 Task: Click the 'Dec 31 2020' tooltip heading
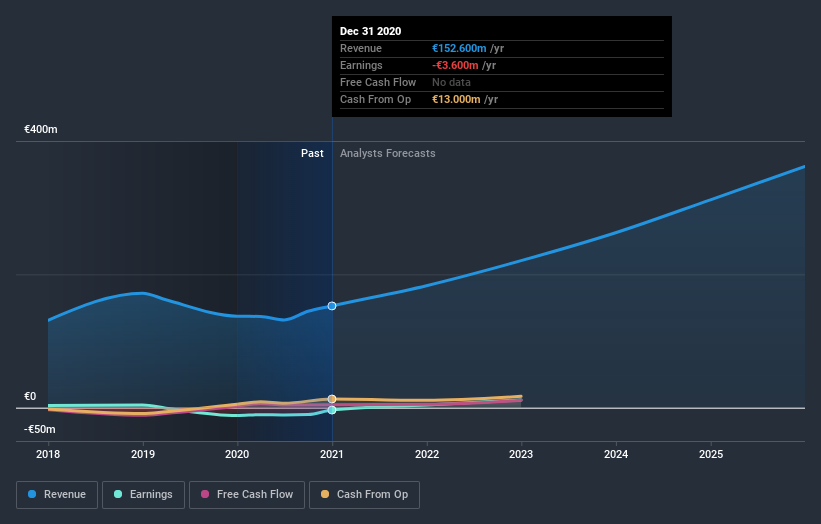(x=371, y=31)
